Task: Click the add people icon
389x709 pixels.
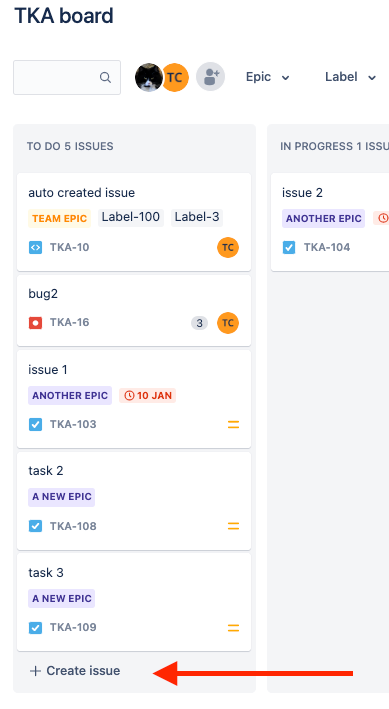Action: pos(210,77)
